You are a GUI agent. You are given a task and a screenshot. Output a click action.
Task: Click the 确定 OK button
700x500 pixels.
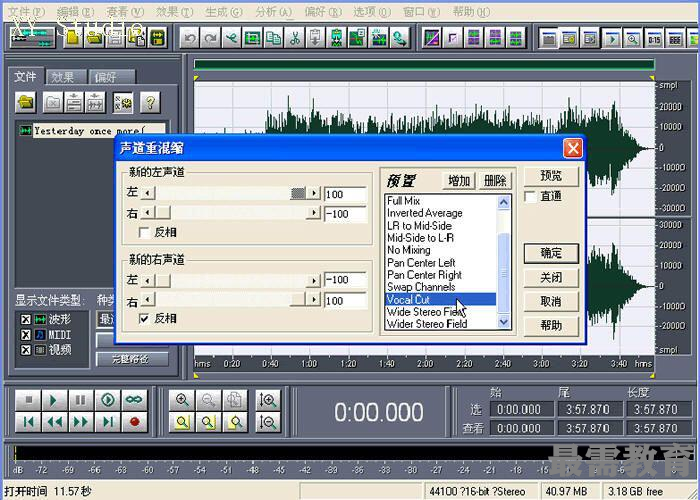tap(551, 253)
